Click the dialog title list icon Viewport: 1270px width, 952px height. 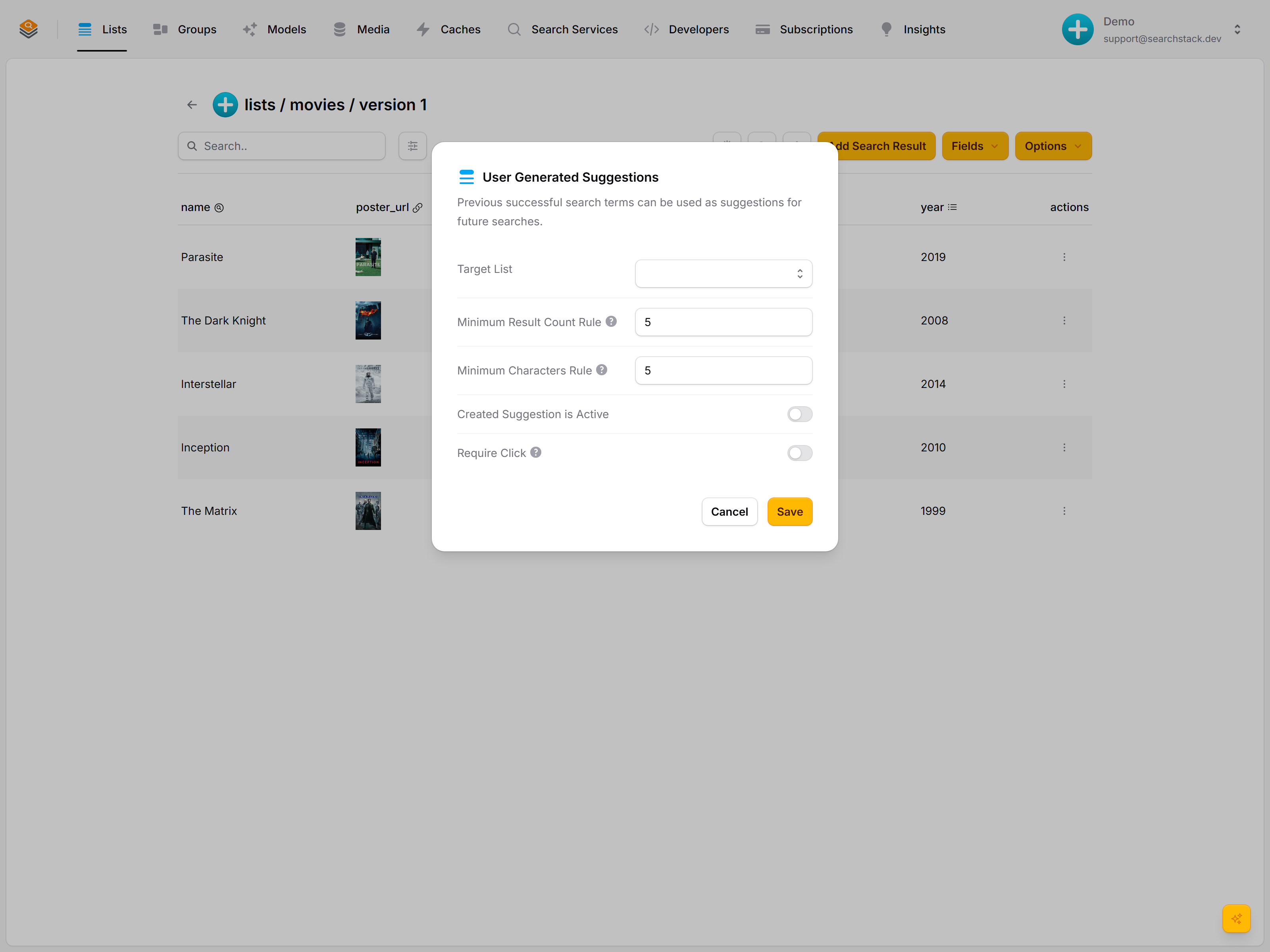coord(466,177)
